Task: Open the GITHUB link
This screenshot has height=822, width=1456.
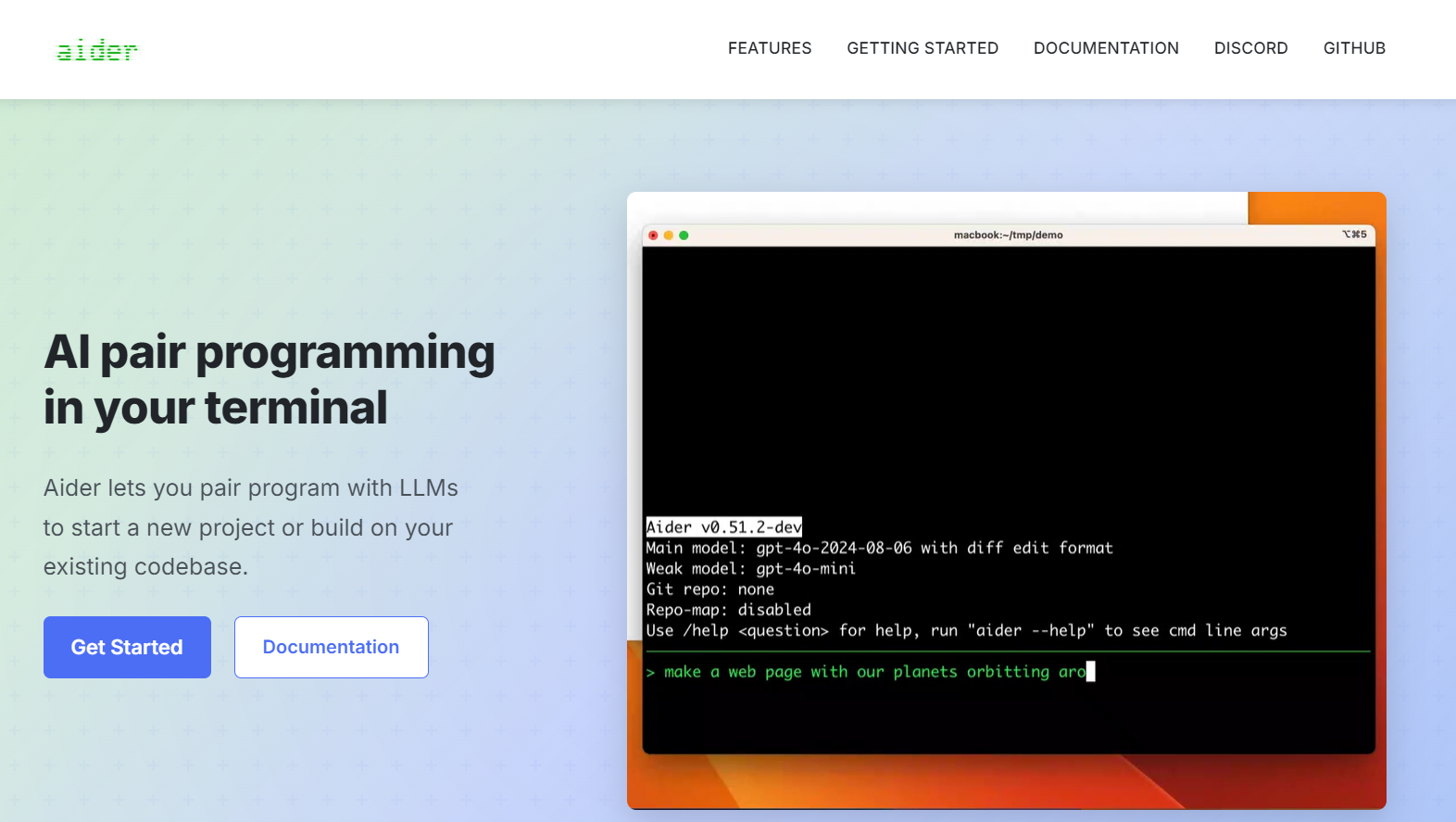Action: click(1353, 48)
